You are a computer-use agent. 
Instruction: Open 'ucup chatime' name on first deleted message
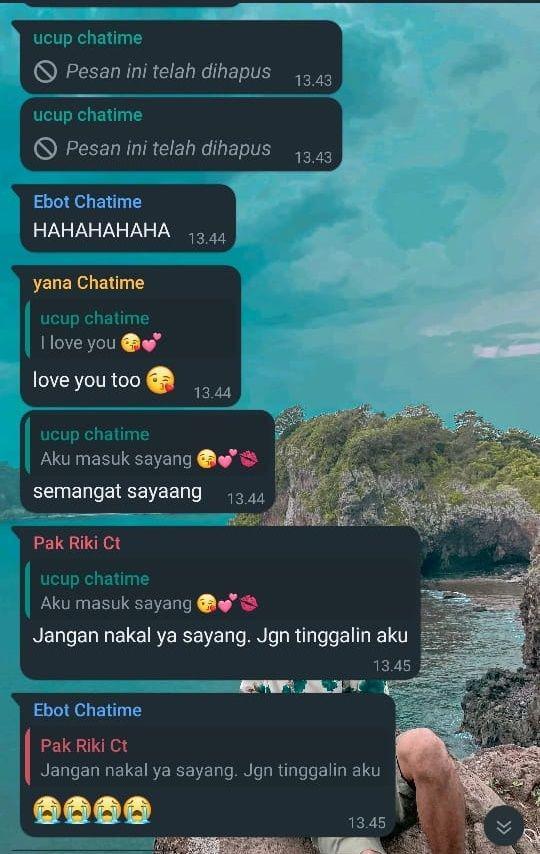[x=88, y=38]
